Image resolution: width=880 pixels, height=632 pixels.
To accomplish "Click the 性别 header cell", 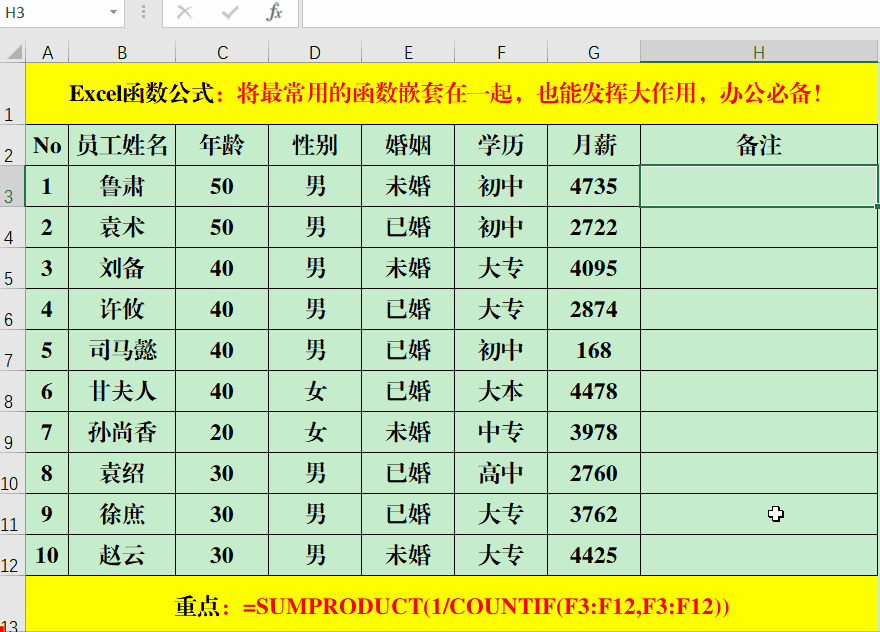I will (x=315, y=145).
